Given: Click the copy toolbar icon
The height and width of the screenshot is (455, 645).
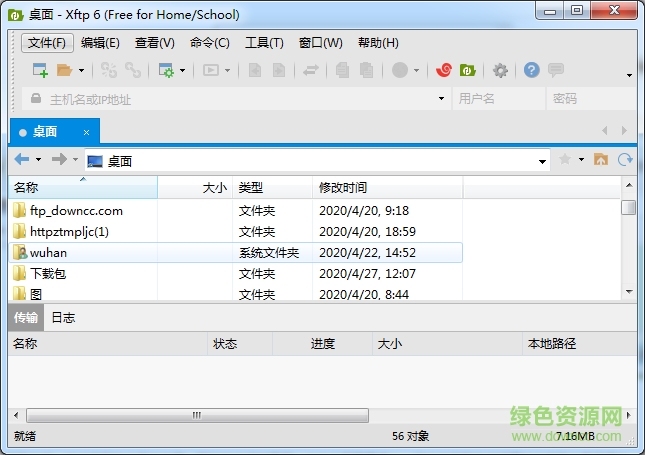Looking at the screenshot, I should click(342, 70).
